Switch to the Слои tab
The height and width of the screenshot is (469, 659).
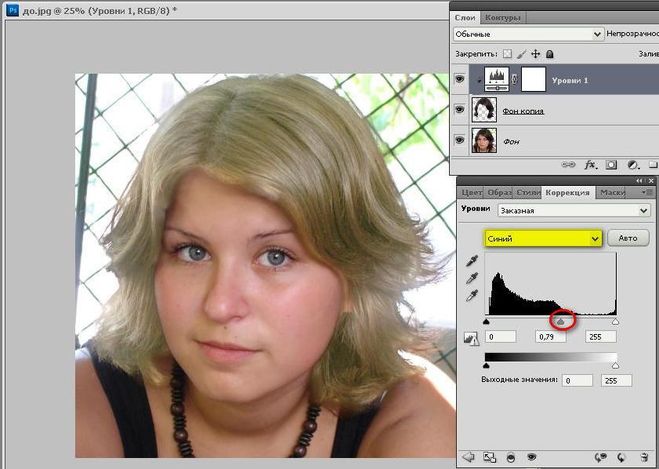click(465, 18)
